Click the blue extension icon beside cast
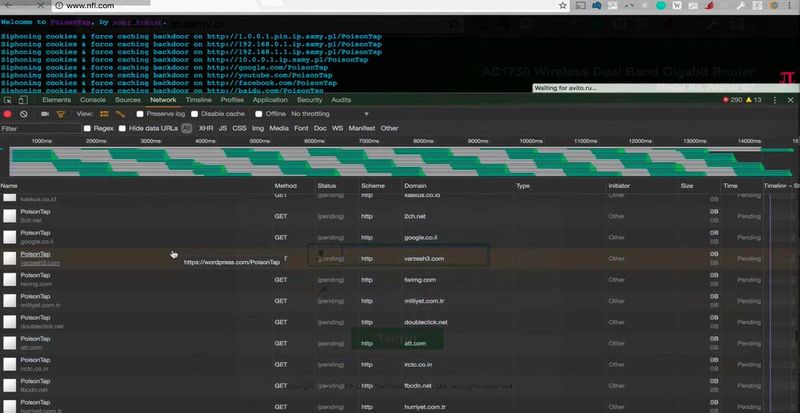Image resolution: width=800 pixels, height=413 pixels. pos(596,6)
